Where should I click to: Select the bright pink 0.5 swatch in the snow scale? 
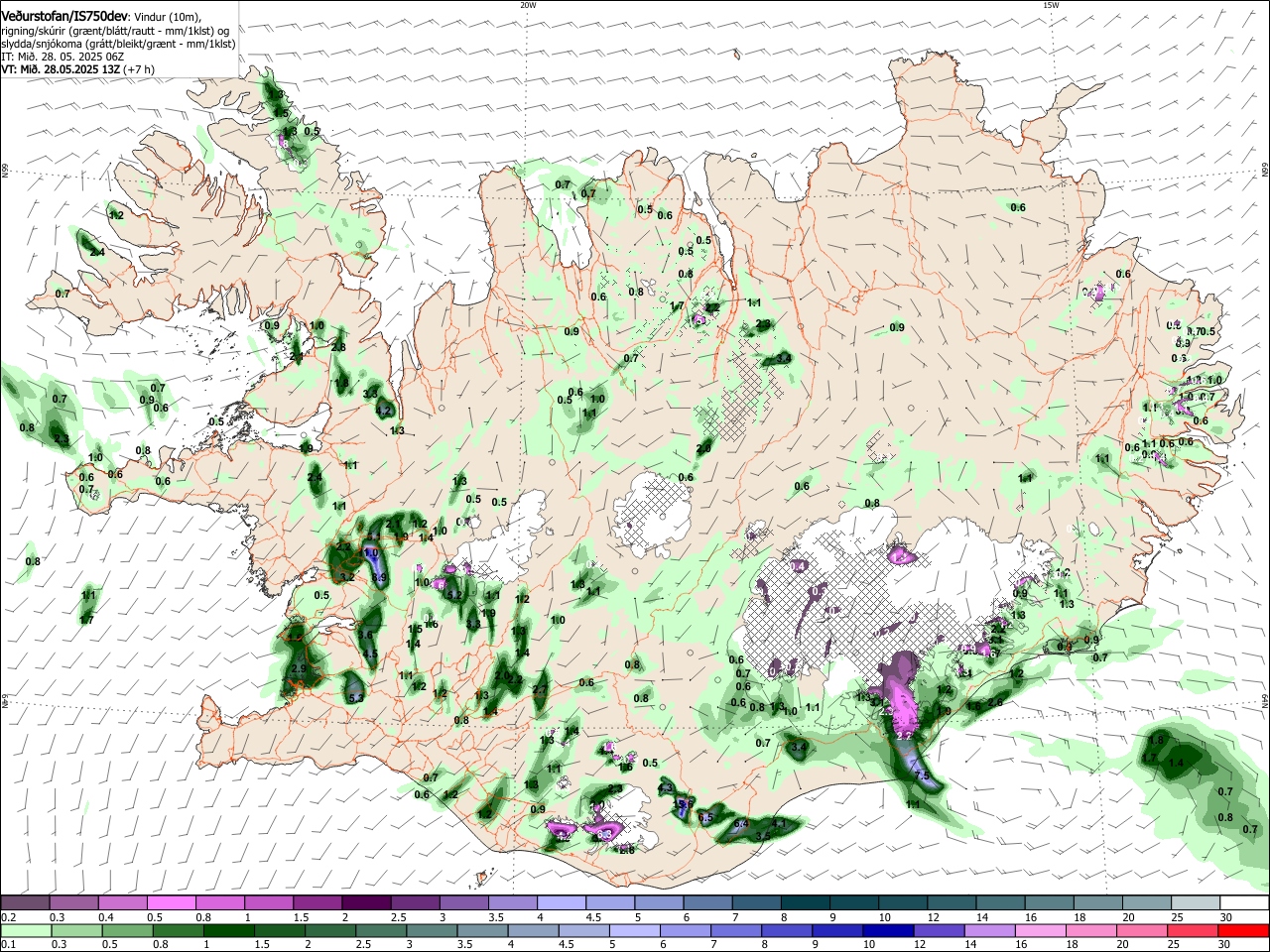point(171,903)
